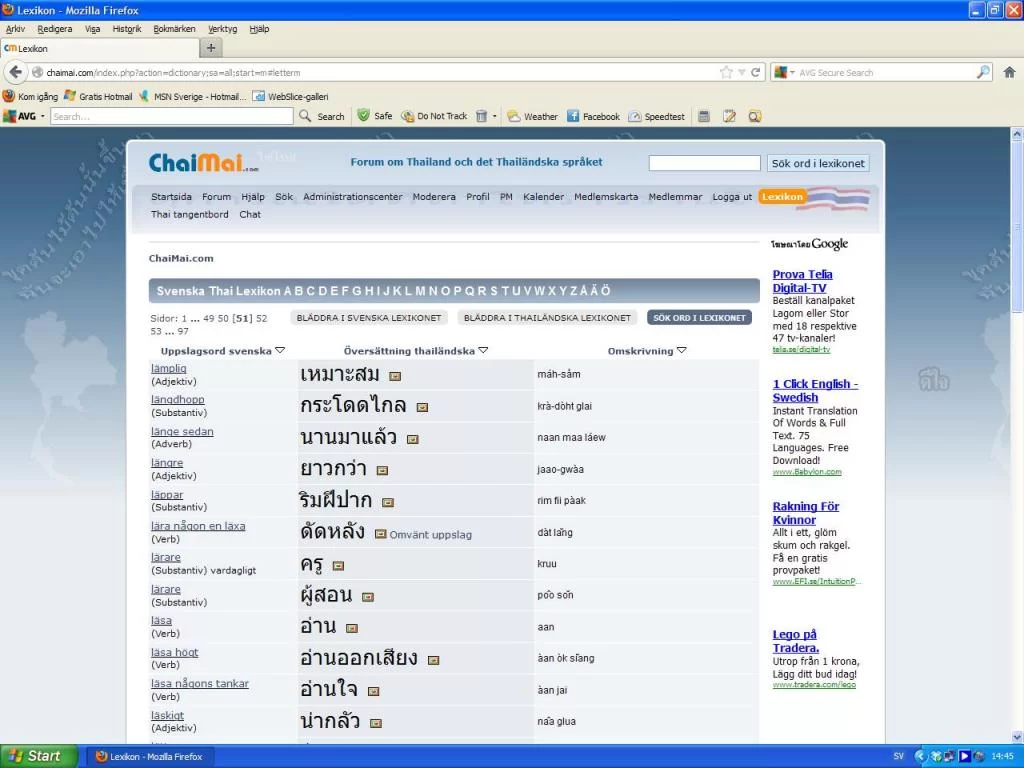1024x768 pixels.
Task: Sort by the Uppslagsord svenska arrow
Action: (x=280, y=351)
